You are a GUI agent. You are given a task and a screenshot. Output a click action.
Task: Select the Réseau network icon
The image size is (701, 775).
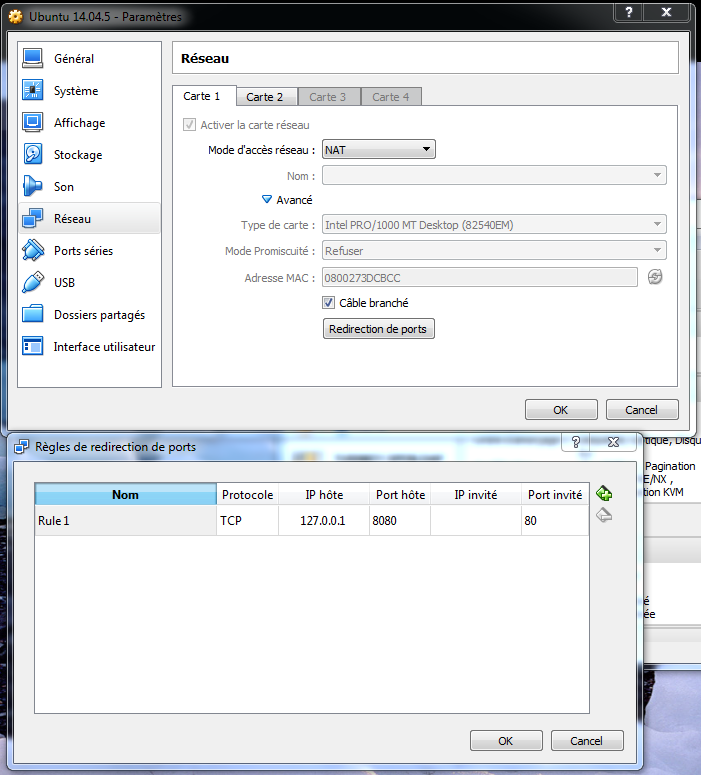click(x=33, y=218)
